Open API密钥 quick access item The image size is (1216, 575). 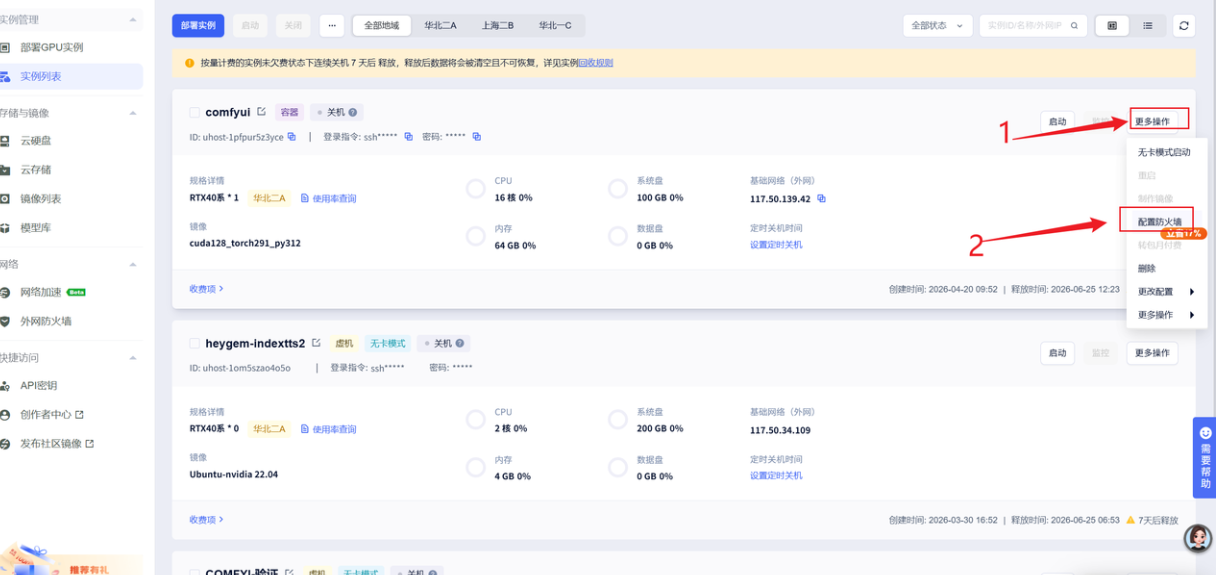click(39, 386)
